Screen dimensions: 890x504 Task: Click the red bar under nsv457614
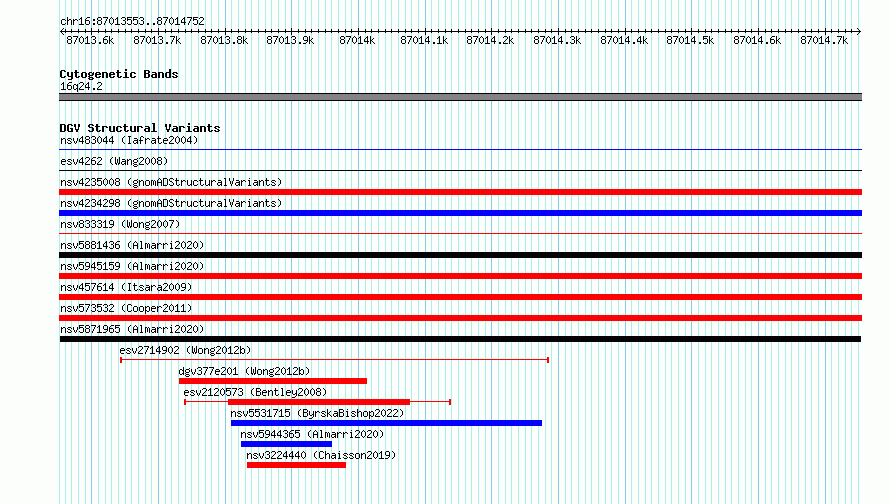click(x=460, y=297)
